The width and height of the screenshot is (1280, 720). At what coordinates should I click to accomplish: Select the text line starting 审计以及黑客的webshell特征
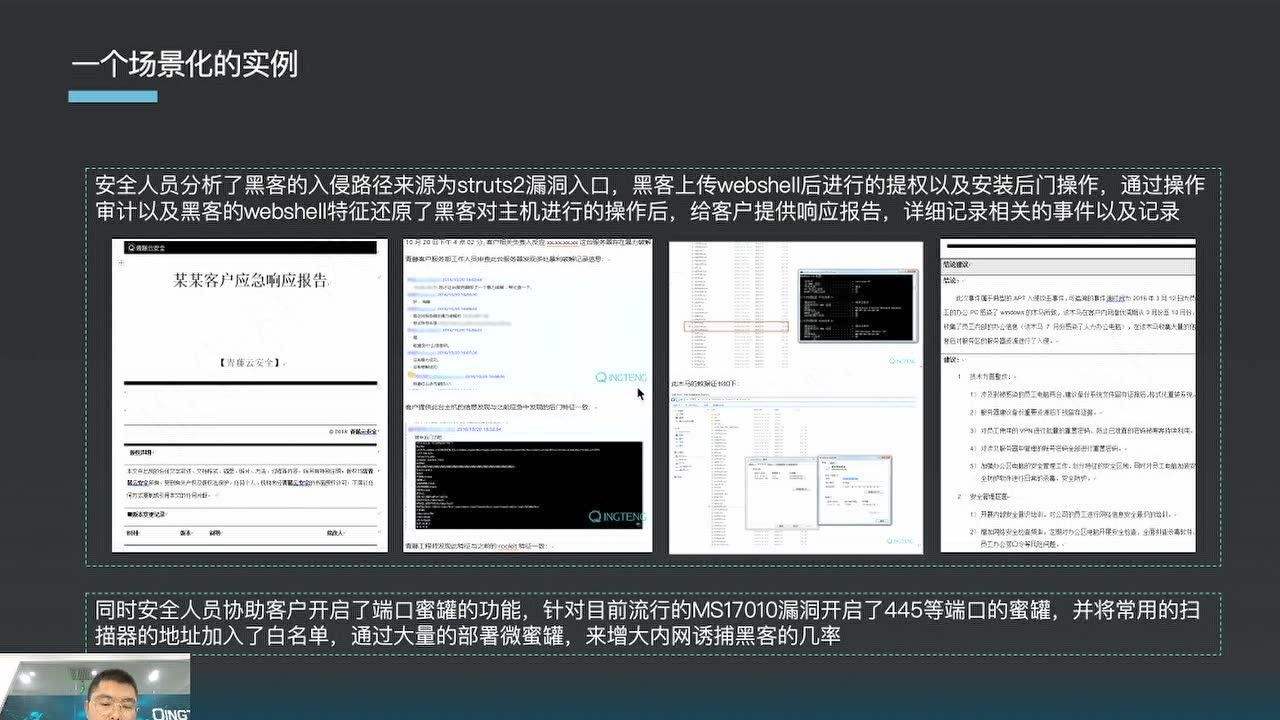tap(638, 212)
